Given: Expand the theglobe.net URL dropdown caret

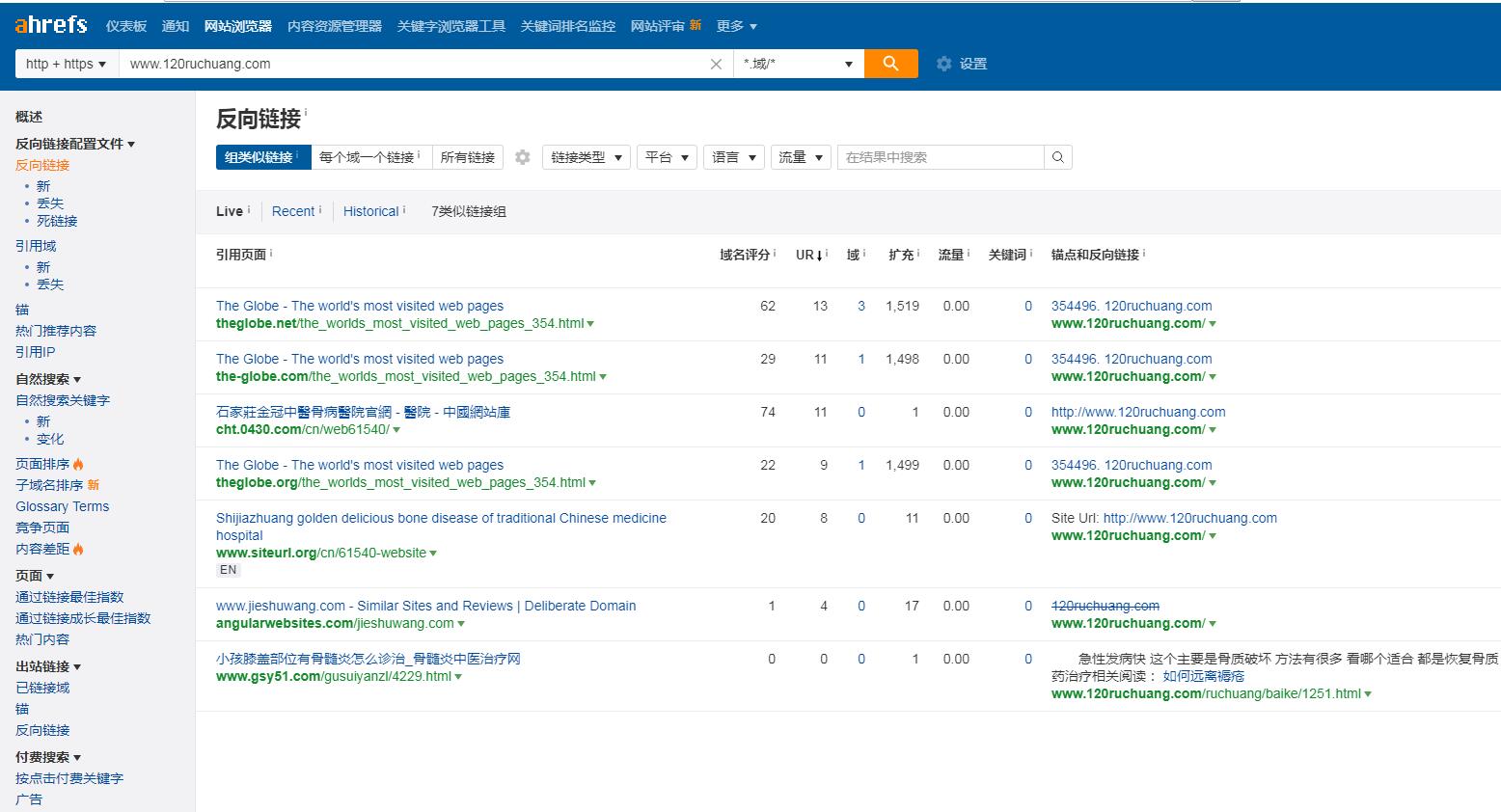Looking at the screenshot, I should click(590, 324).
